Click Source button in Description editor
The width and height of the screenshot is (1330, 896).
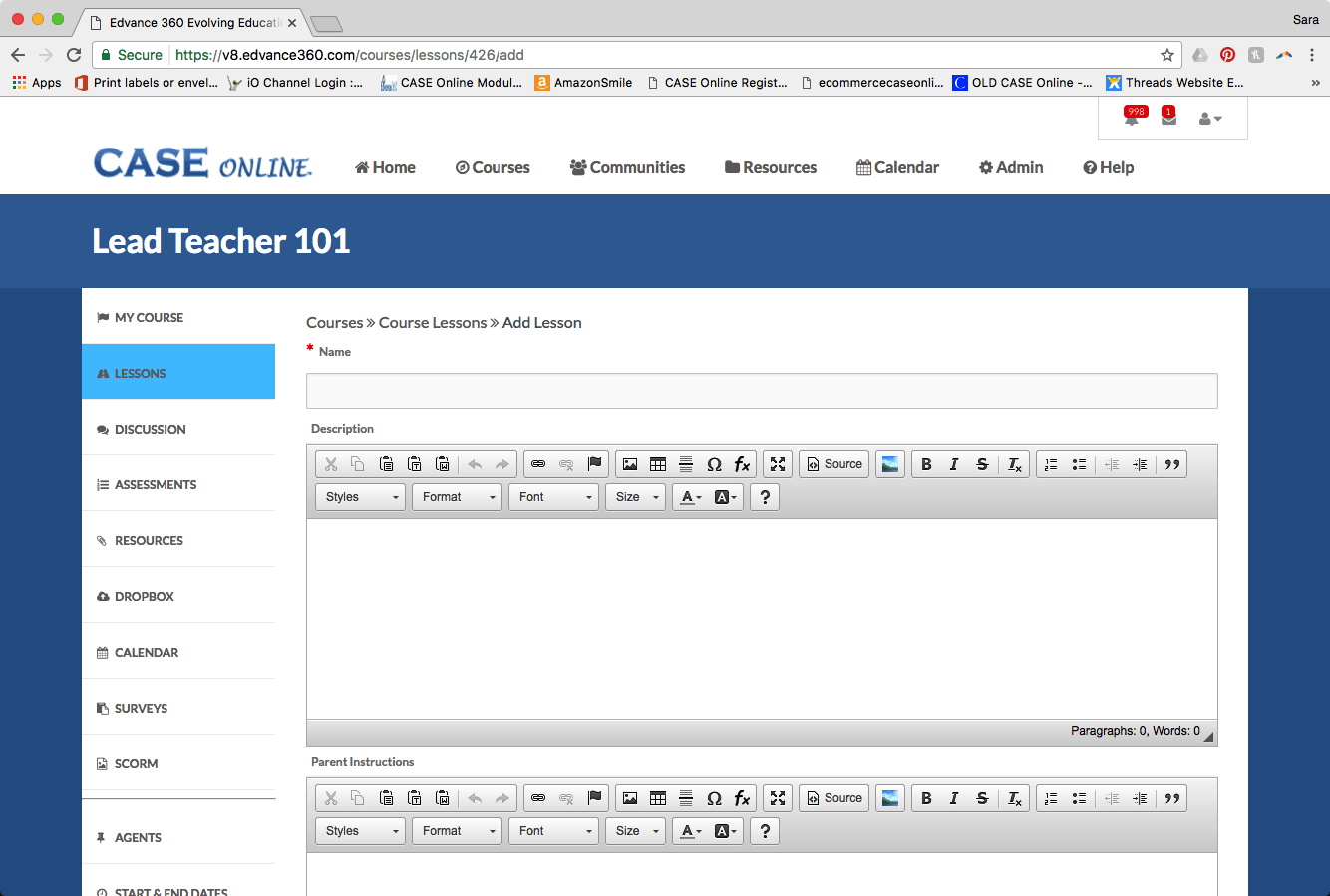pos(834,464)
